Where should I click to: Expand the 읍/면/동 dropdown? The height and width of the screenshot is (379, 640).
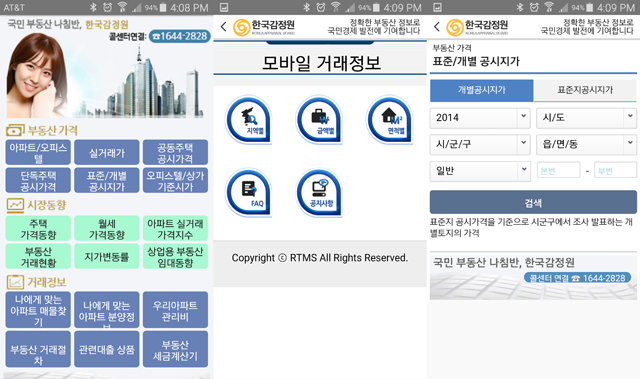(x=586, y=144)
